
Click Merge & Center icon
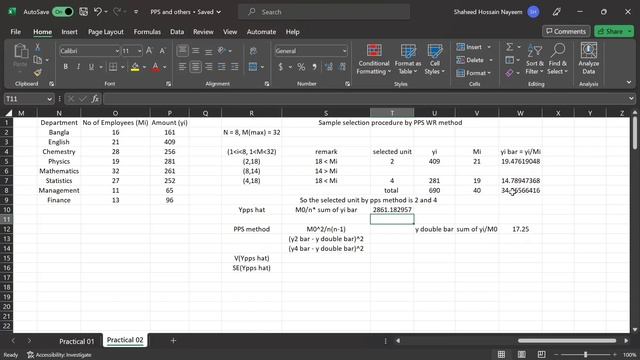[x=253, y=67]
